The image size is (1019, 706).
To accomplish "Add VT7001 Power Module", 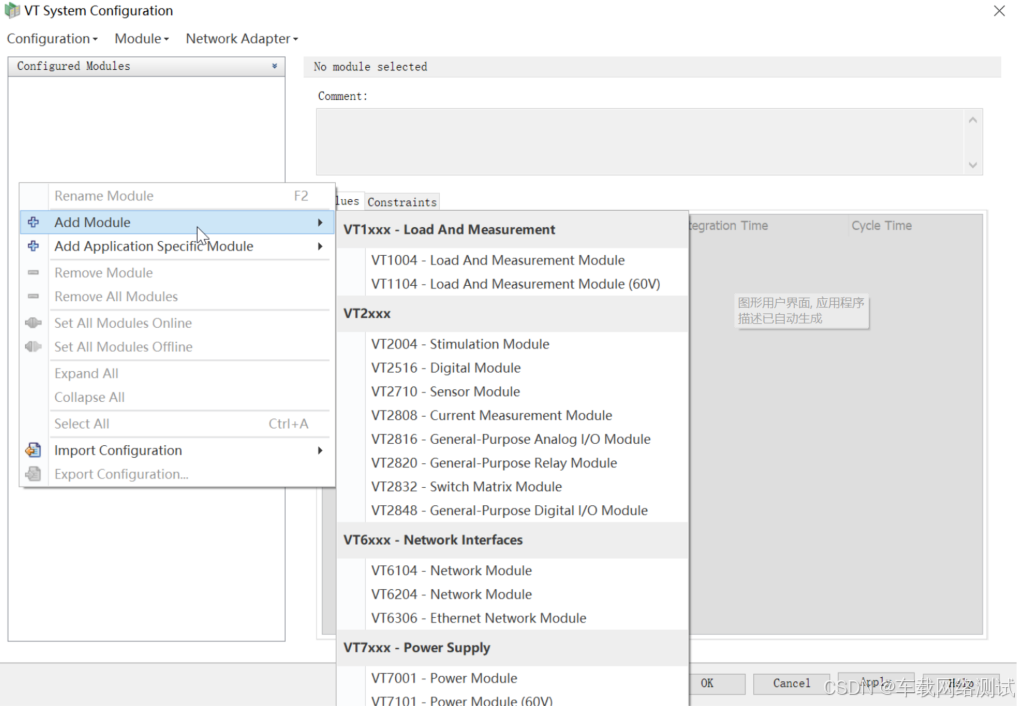I will click(x=512, y=678).
